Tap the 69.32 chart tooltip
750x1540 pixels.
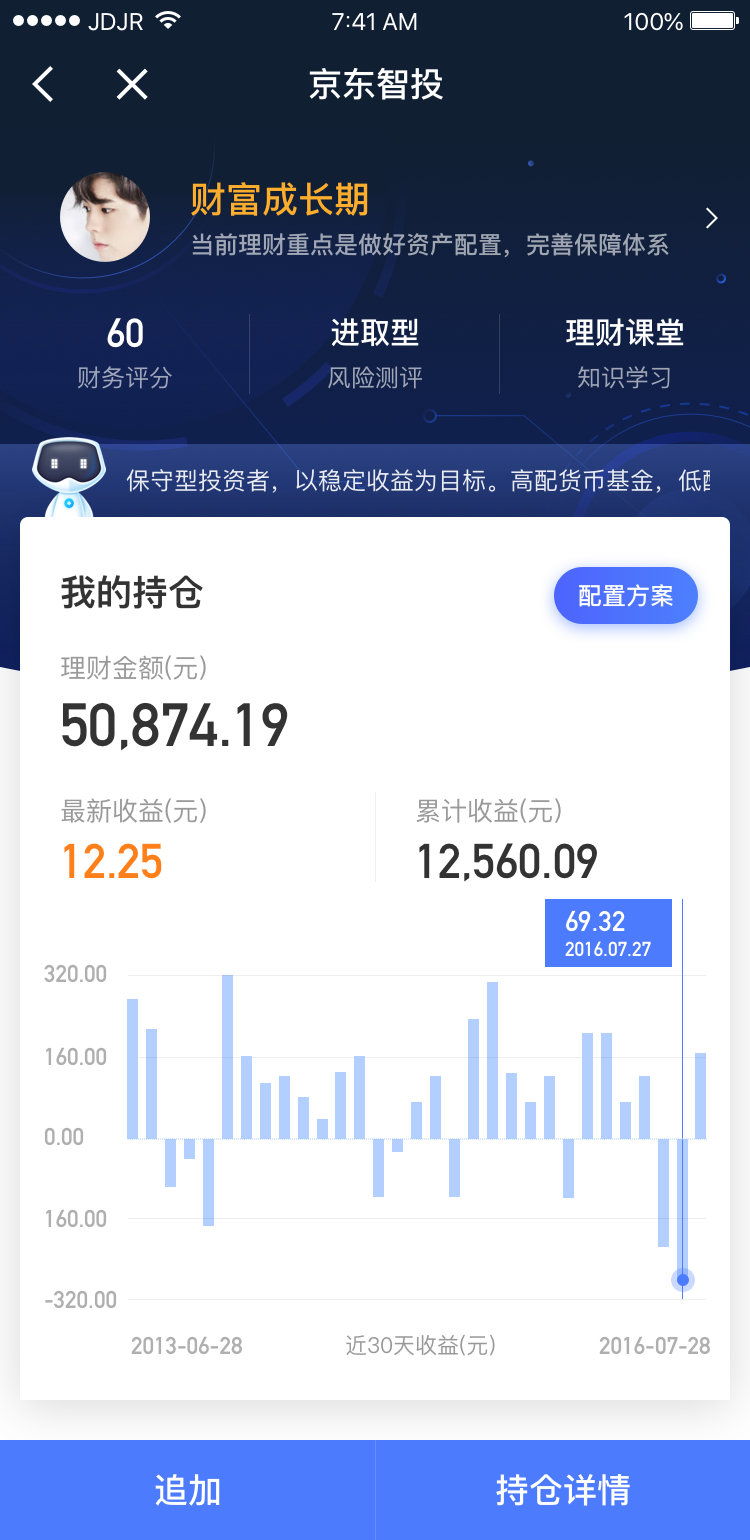pos(608,933)
